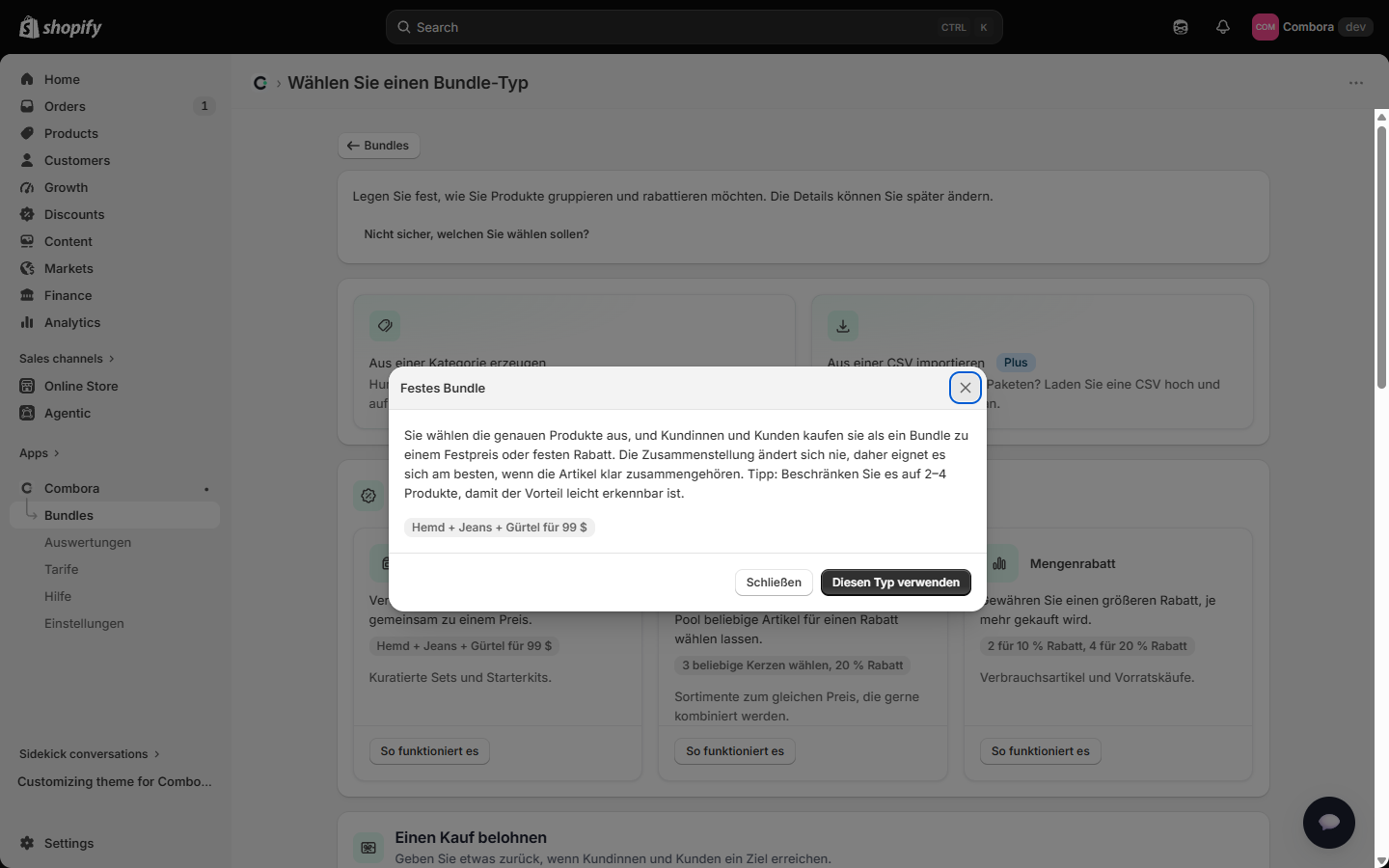
Task: Expand the Apps section
Action: 40,453
